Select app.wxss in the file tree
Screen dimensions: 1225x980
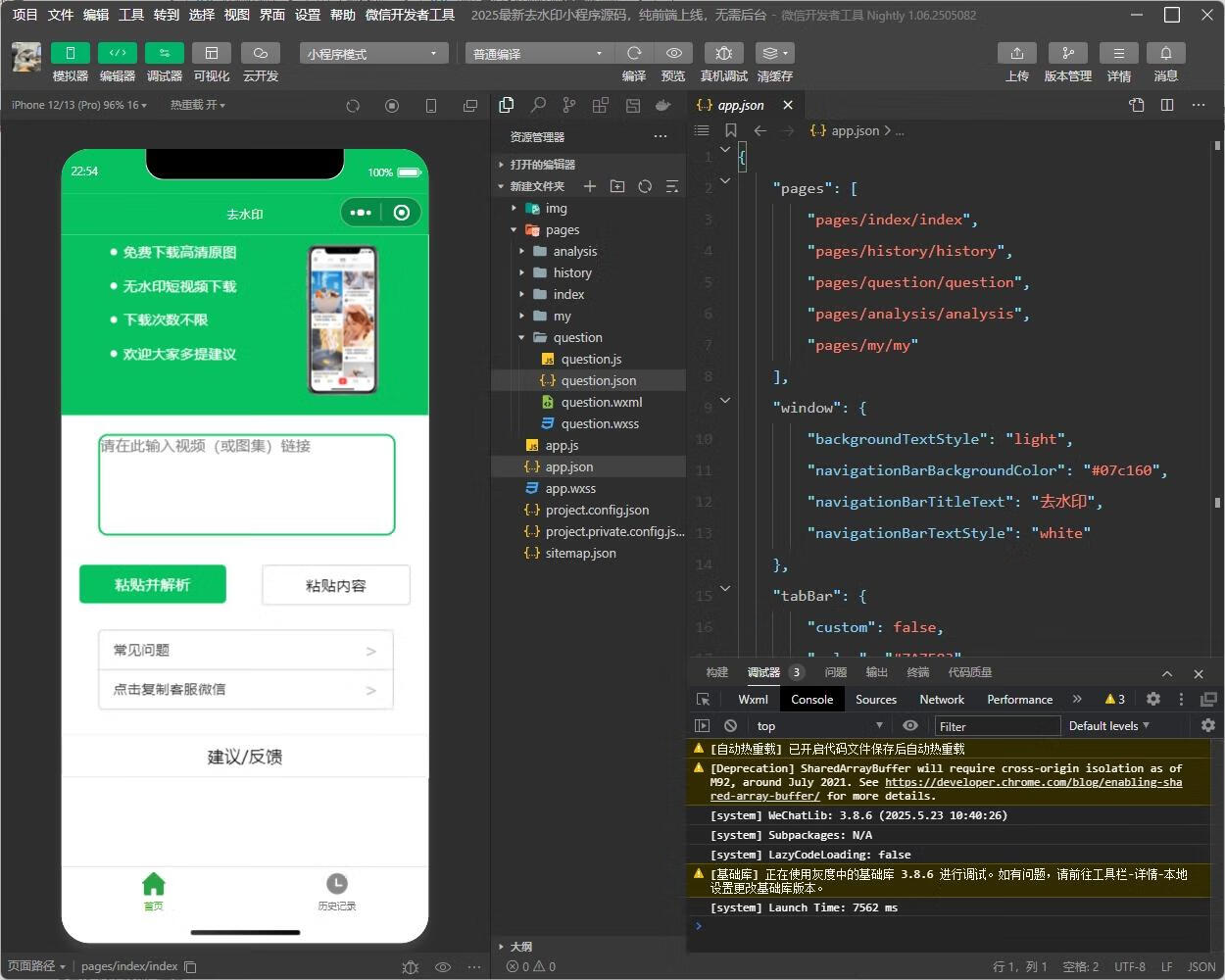[x=570, y=488]
